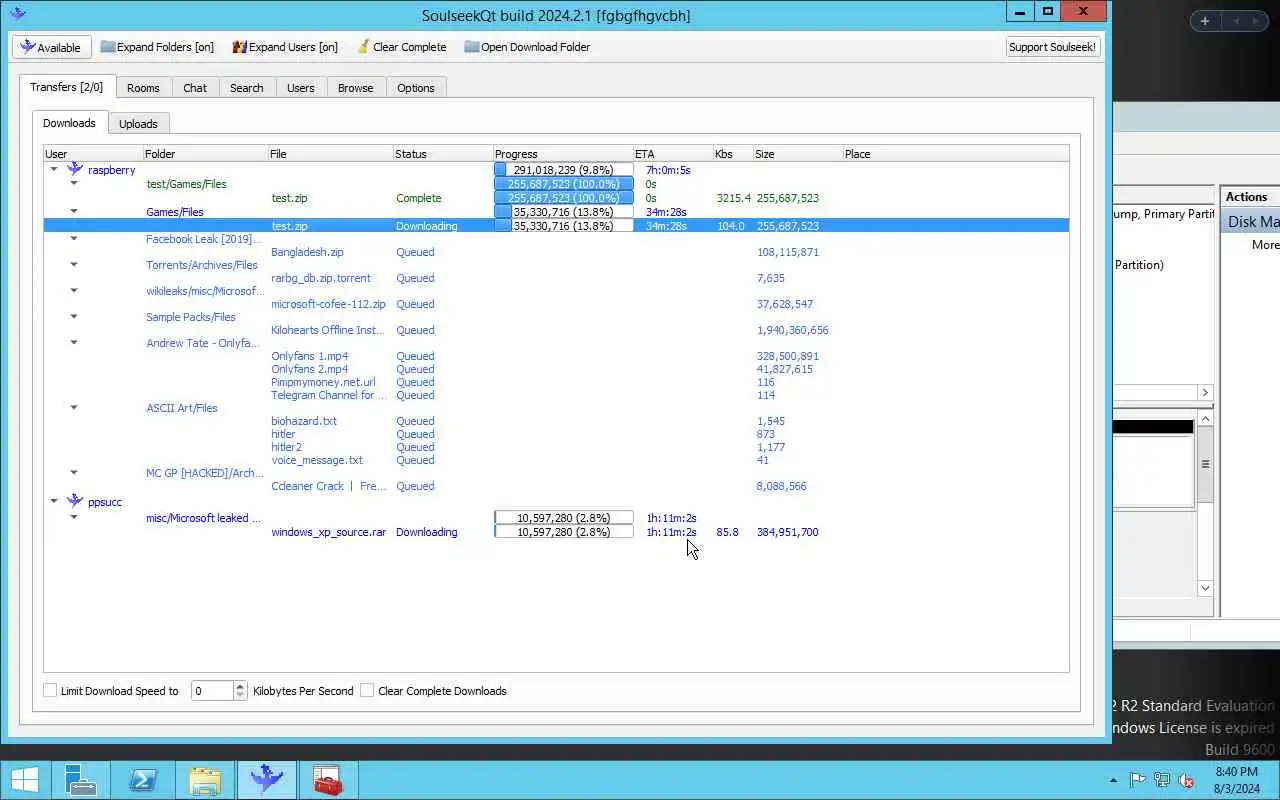Toggle Expand Folders [on]
The width and height of the screenshot is (1280, 800).
pyautogui.click(x=157, y=47)
